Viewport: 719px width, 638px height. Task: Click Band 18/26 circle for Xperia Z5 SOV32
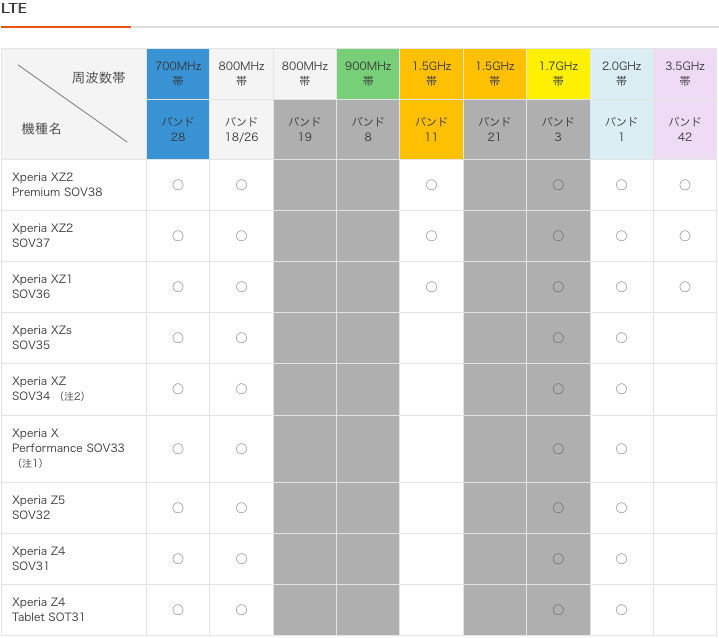(241, 507)
